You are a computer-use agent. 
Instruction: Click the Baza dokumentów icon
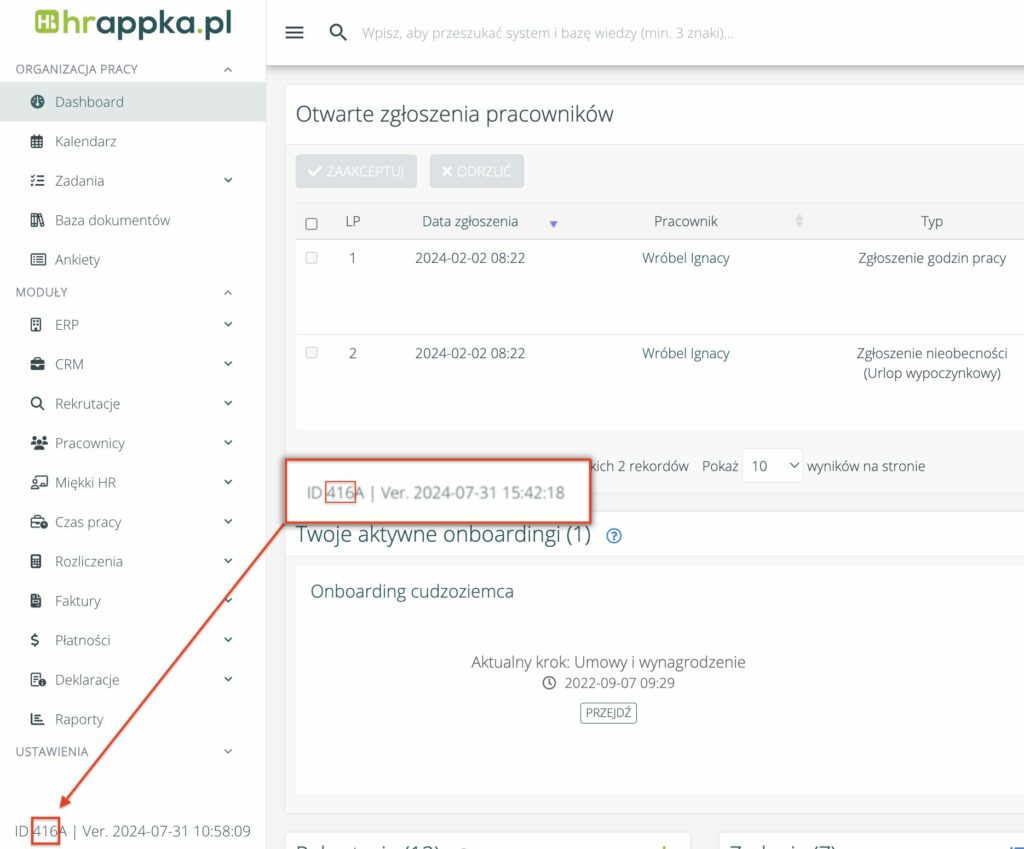point(38,220)
